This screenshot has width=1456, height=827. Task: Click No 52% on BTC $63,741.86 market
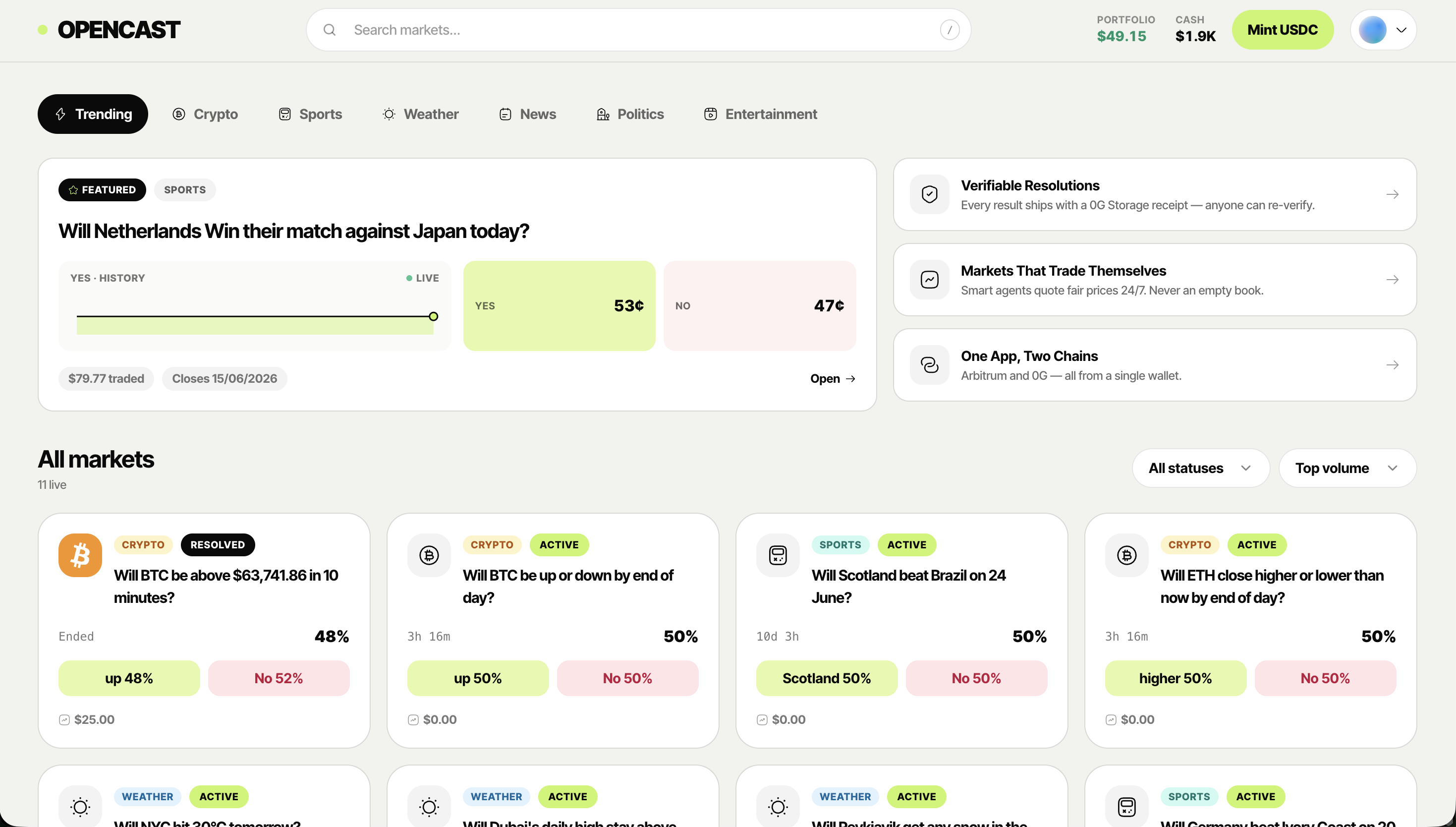click(279, 678)
